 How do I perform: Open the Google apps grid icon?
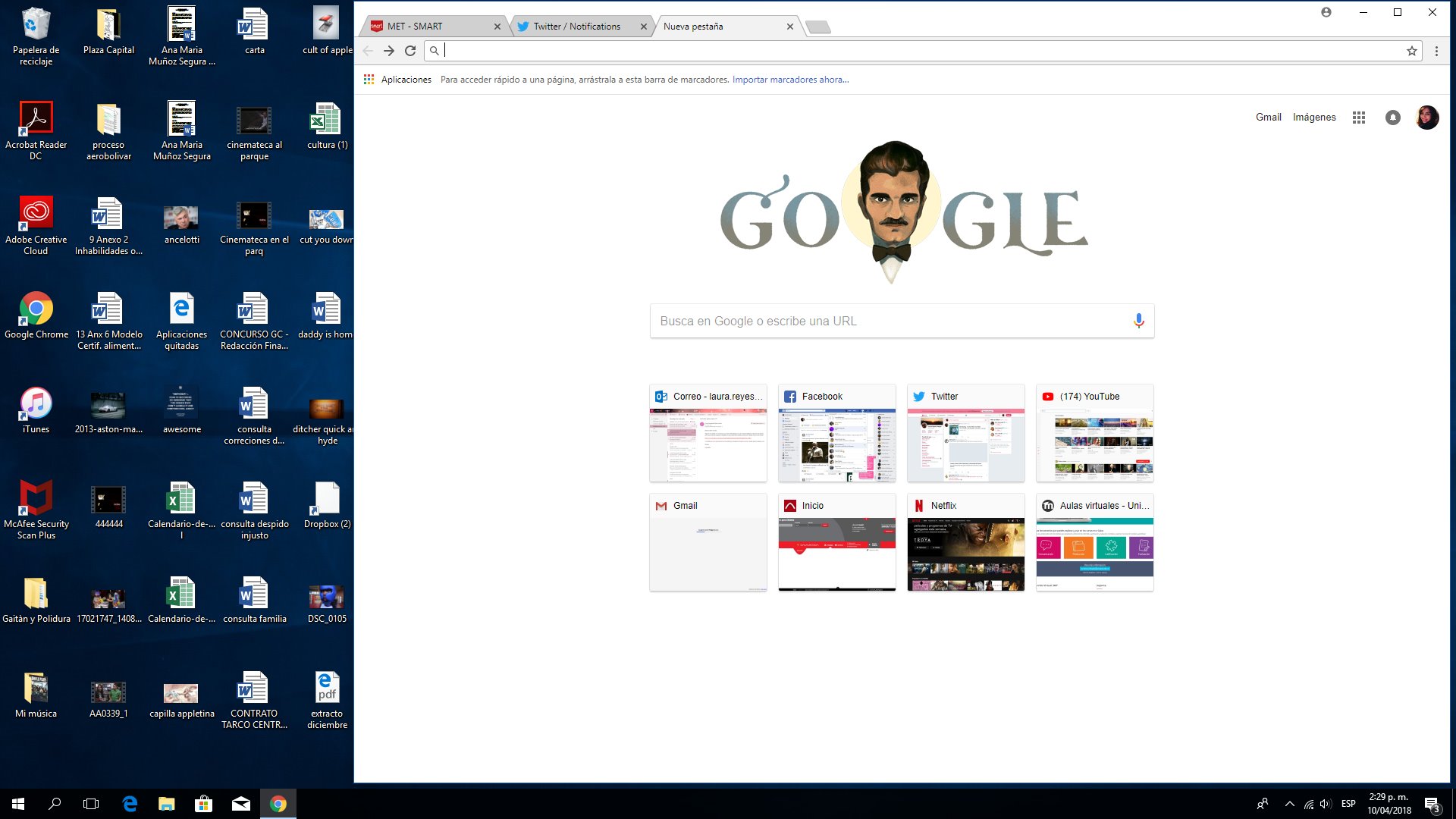tap(1359, 118)
